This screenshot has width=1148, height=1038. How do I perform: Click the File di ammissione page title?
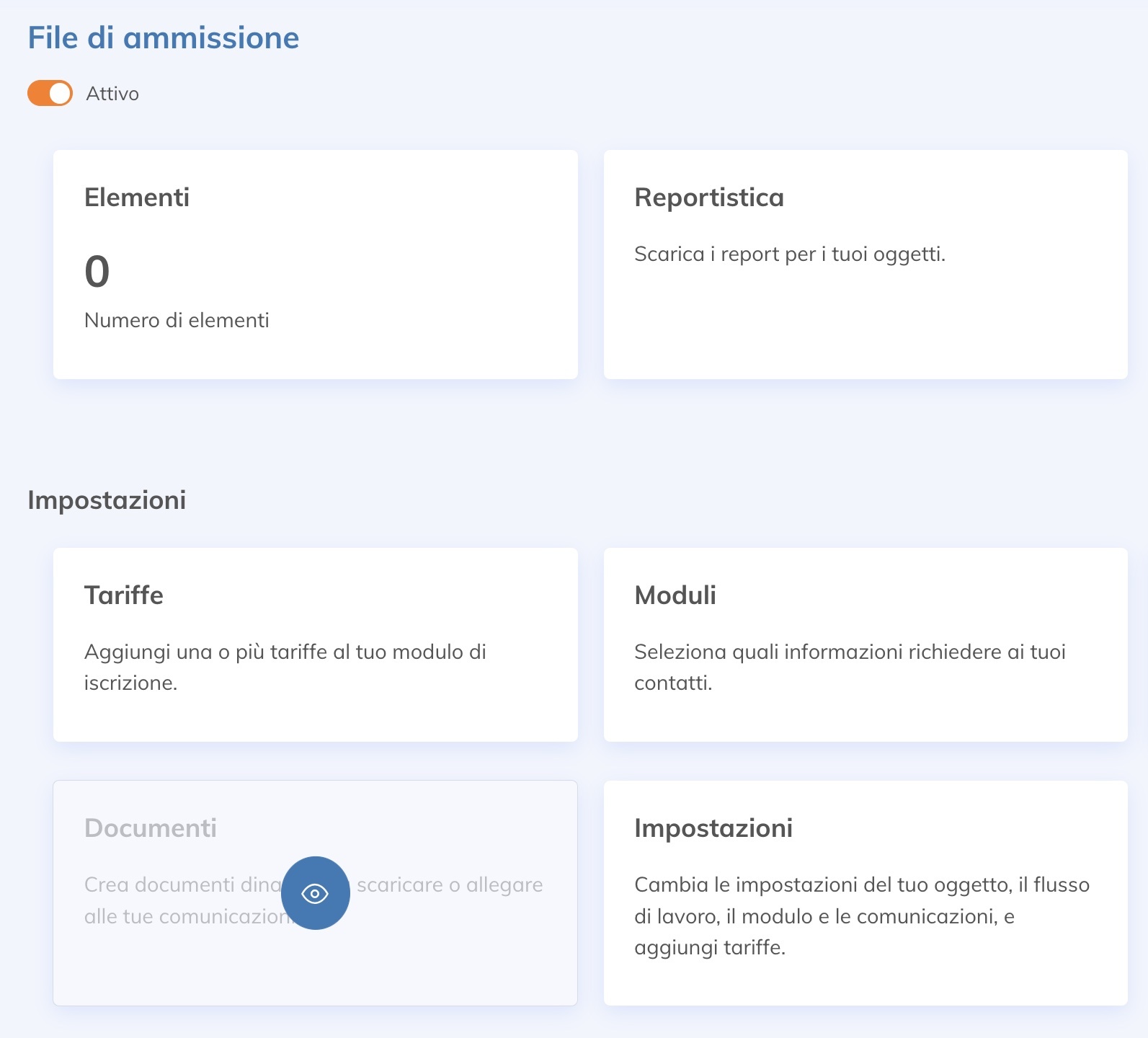coord(164,38)
